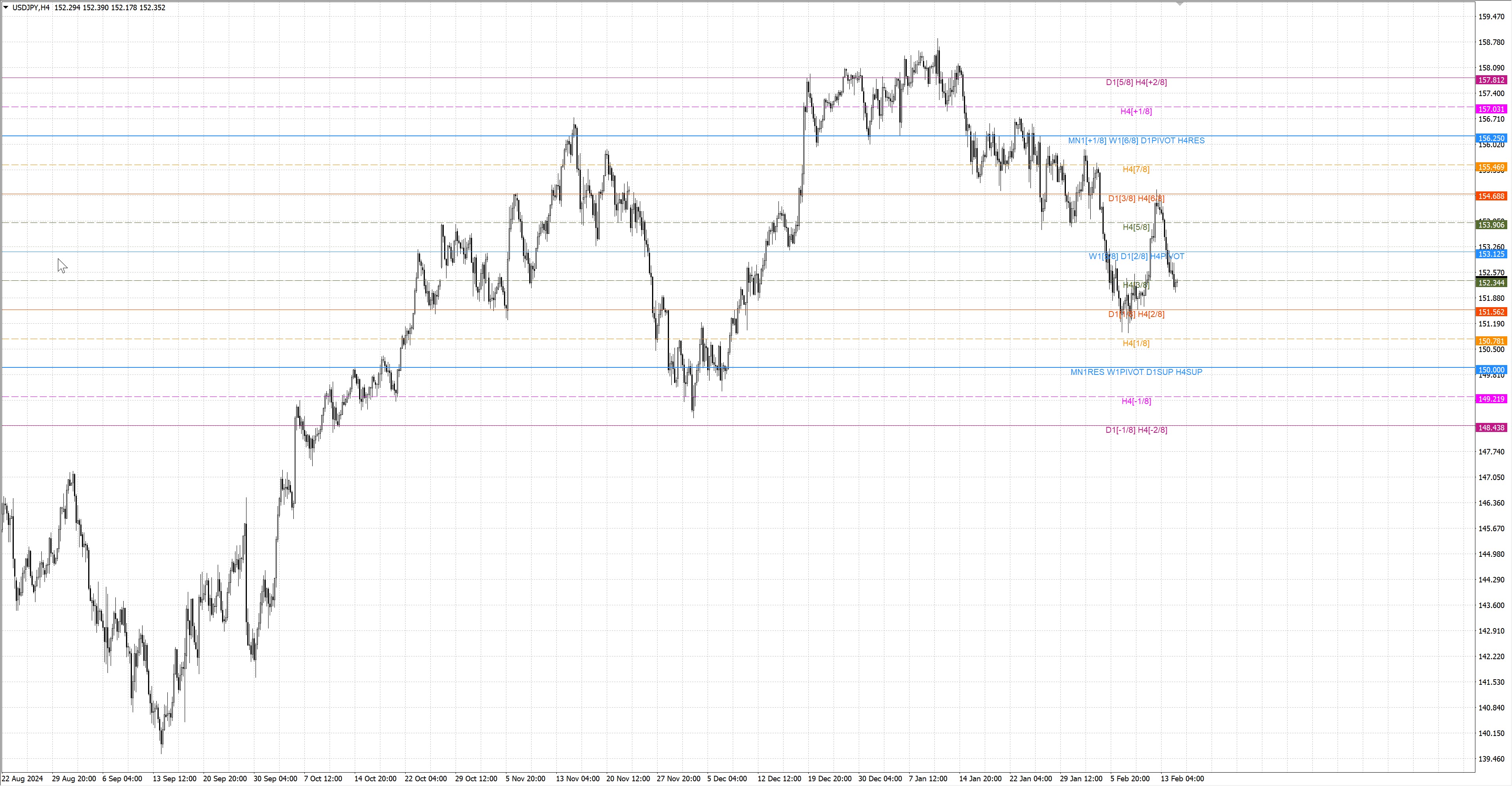
Task: Open the USDJPY,H4 chart dropdown arrow
Action: (x=6, y=7)
